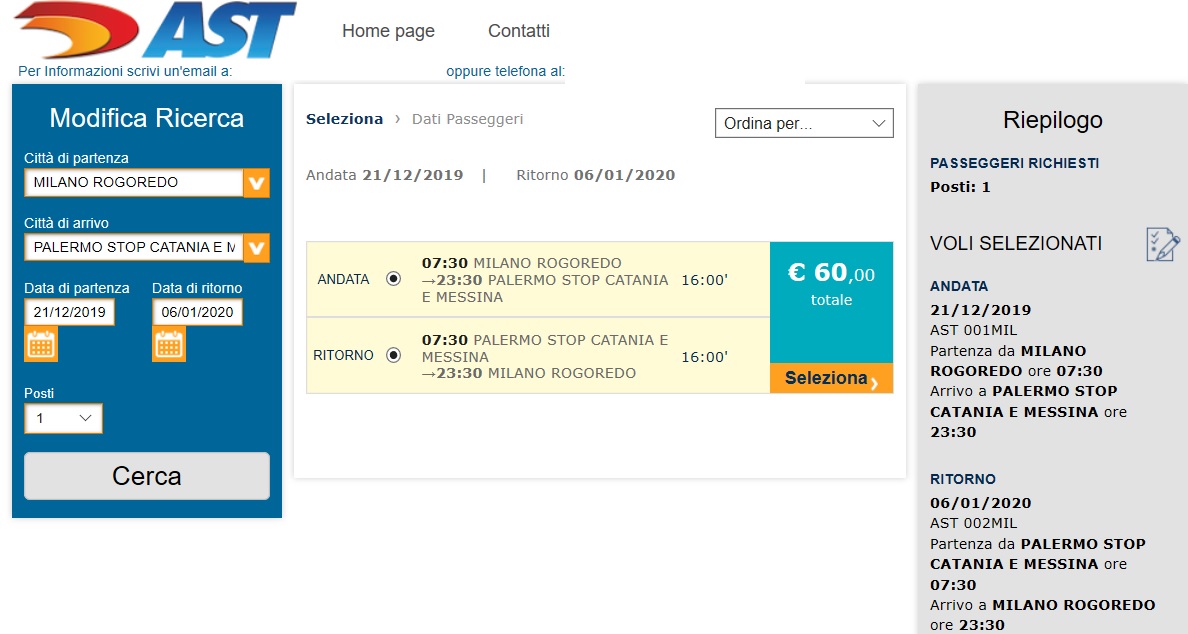Click the Seleziona breadcrumb step

345,119
